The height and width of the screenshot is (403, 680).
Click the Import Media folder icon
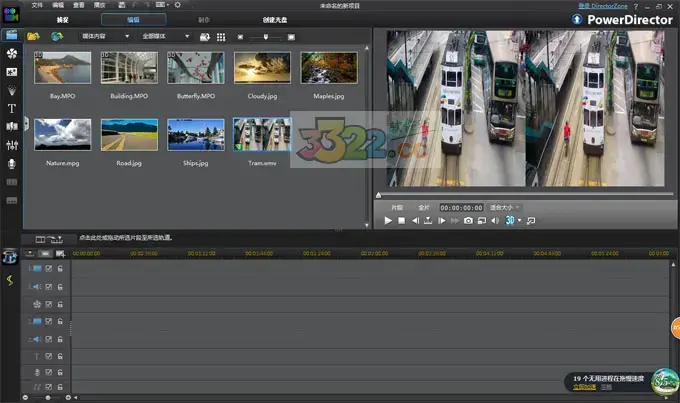(33, 36)
